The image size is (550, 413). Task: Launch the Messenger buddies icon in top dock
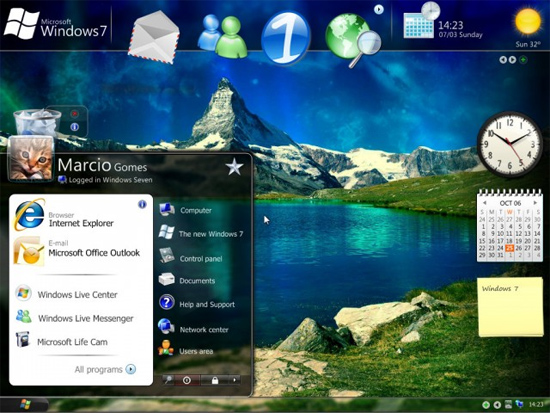[222, 36]
